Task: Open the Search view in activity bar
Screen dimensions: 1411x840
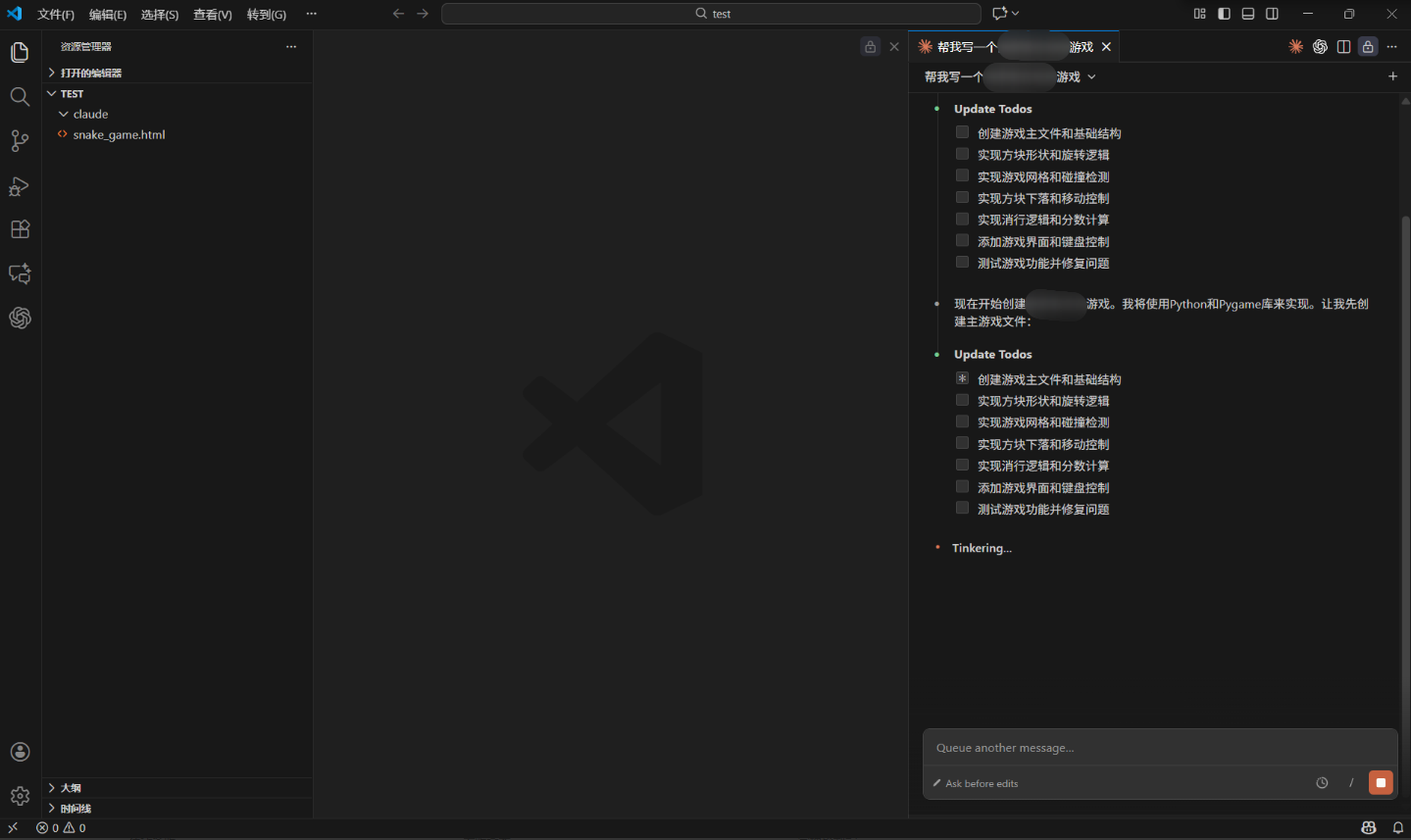Action: [x=20, y=96]
